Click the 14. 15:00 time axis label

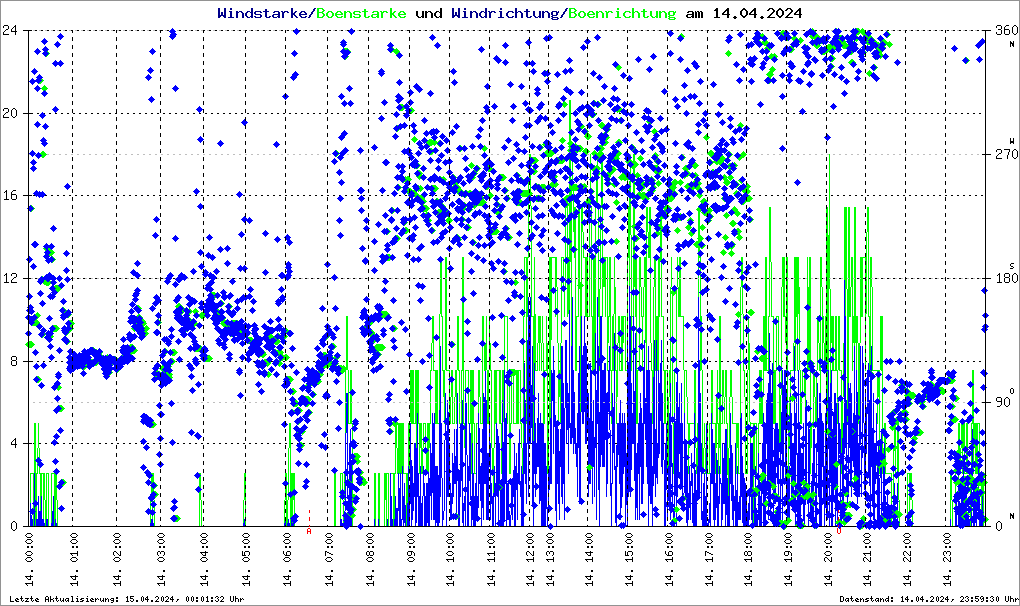(629, 559)
